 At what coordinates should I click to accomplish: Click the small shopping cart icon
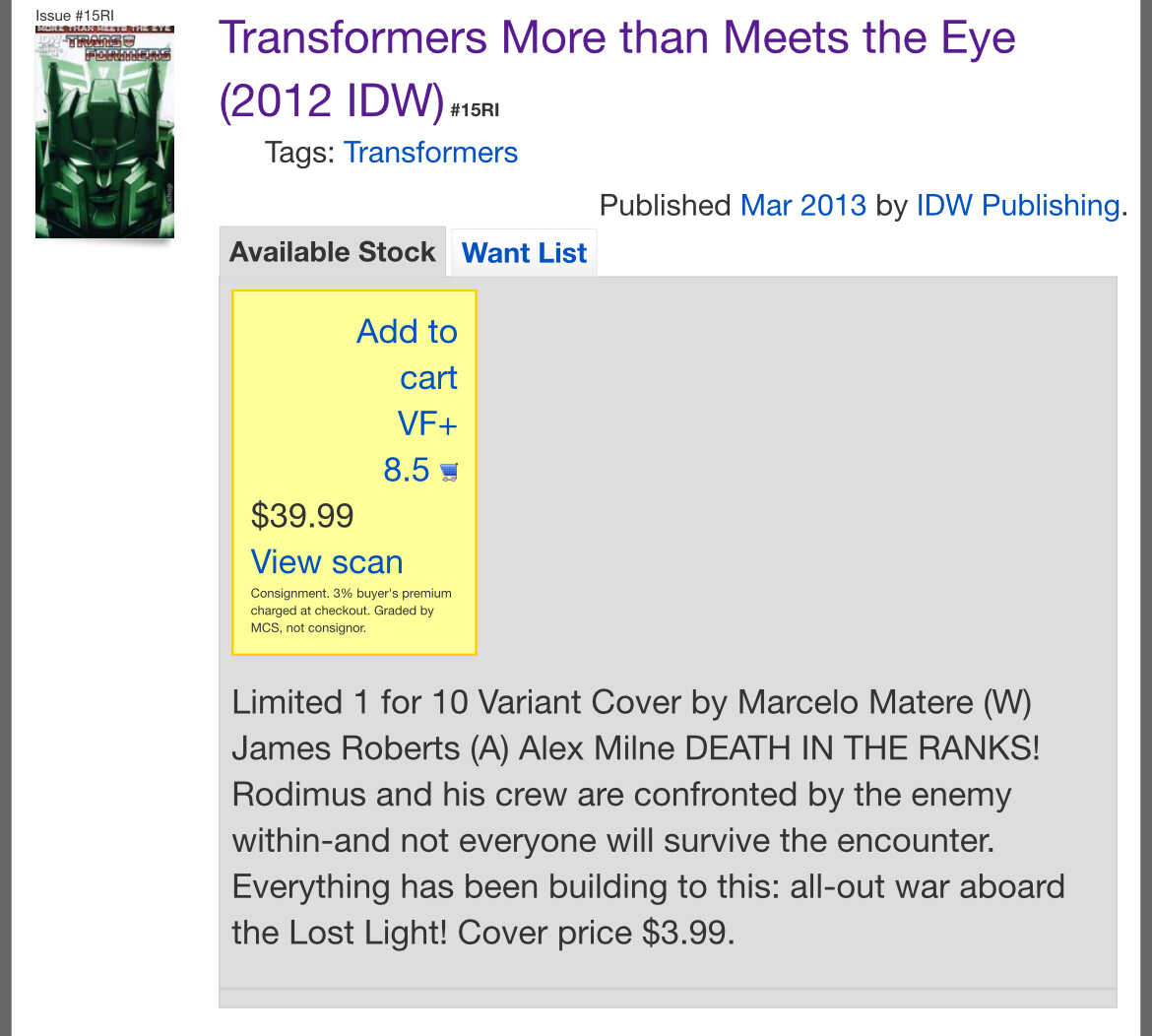(x=449, y=472)
